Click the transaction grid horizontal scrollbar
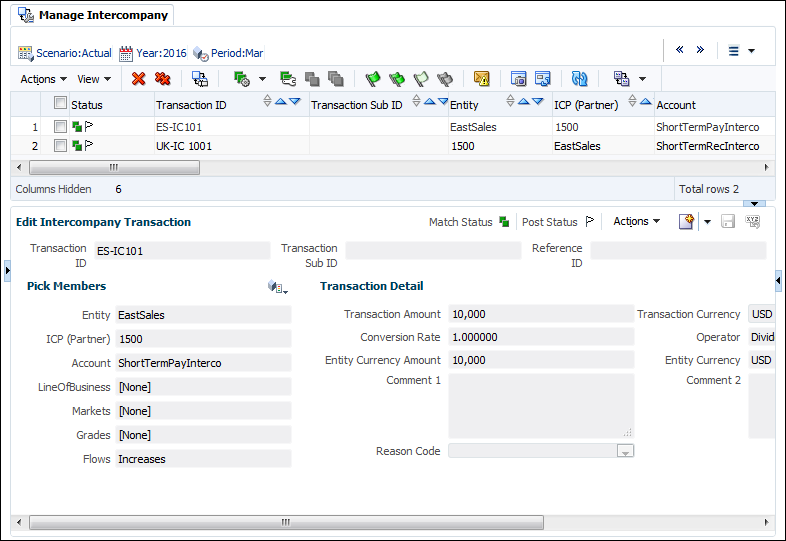Screen dimensions: 786x541 [115, 168]
